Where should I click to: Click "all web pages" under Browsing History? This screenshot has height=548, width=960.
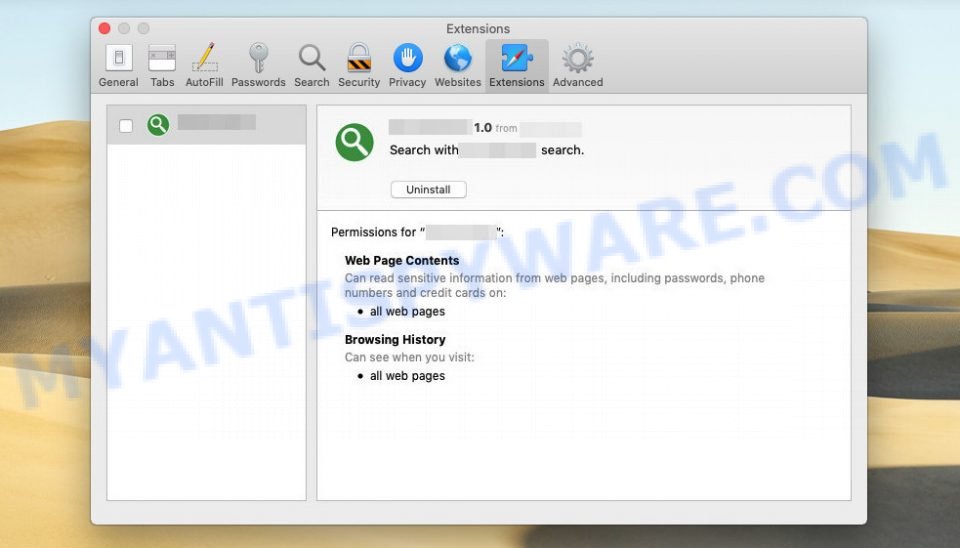click(407, 376)
